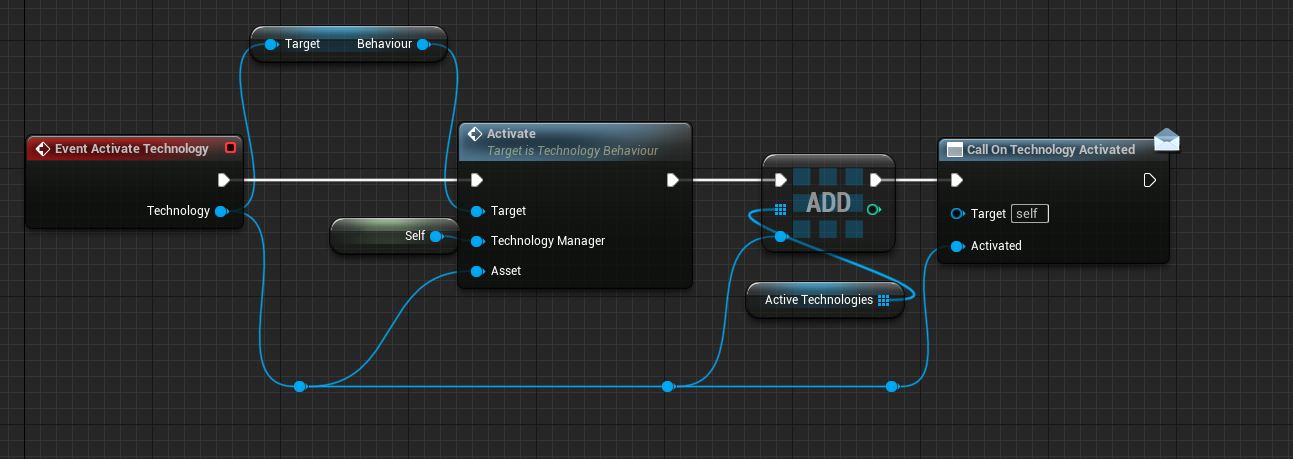
Task: Click the Self node output pin
Action: click(436, 236)
